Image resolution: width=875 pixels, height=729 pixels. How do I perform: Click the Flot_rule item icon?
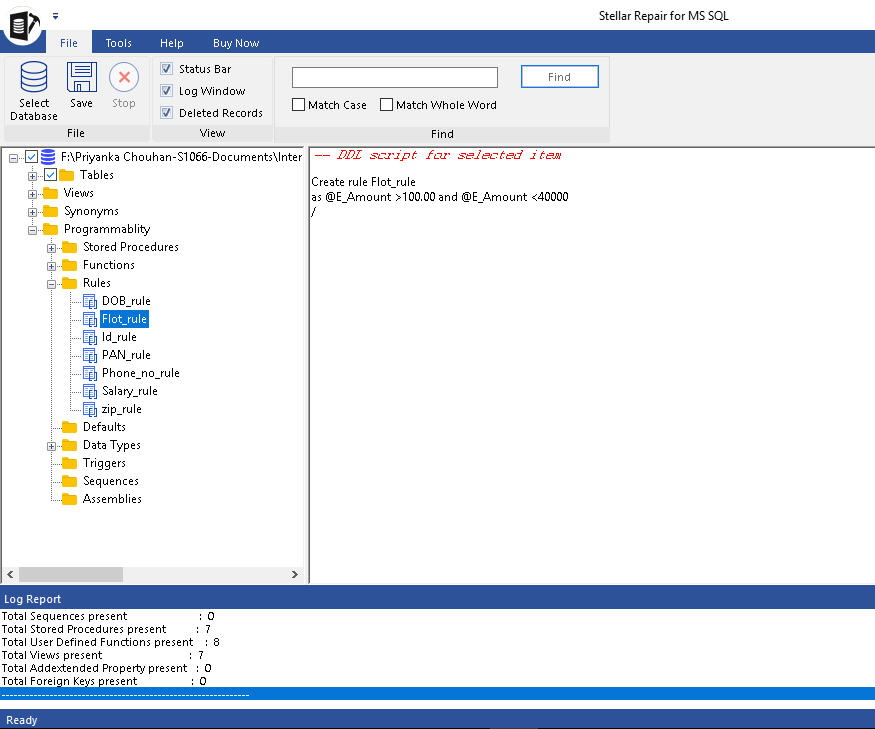click(90, 319)
